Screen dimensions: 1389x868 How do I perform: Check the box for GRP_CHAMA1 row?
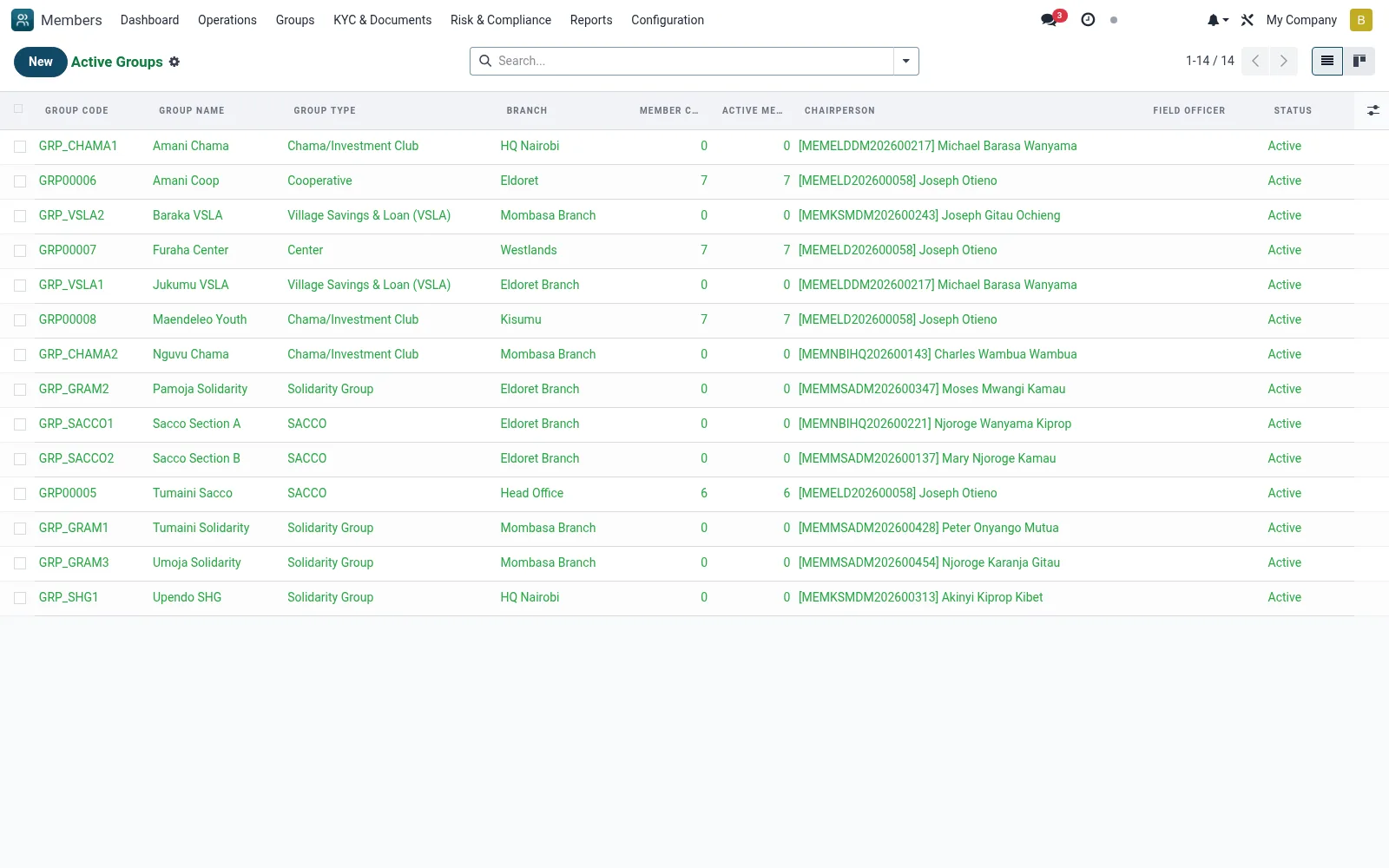click(x=20, y=147)
